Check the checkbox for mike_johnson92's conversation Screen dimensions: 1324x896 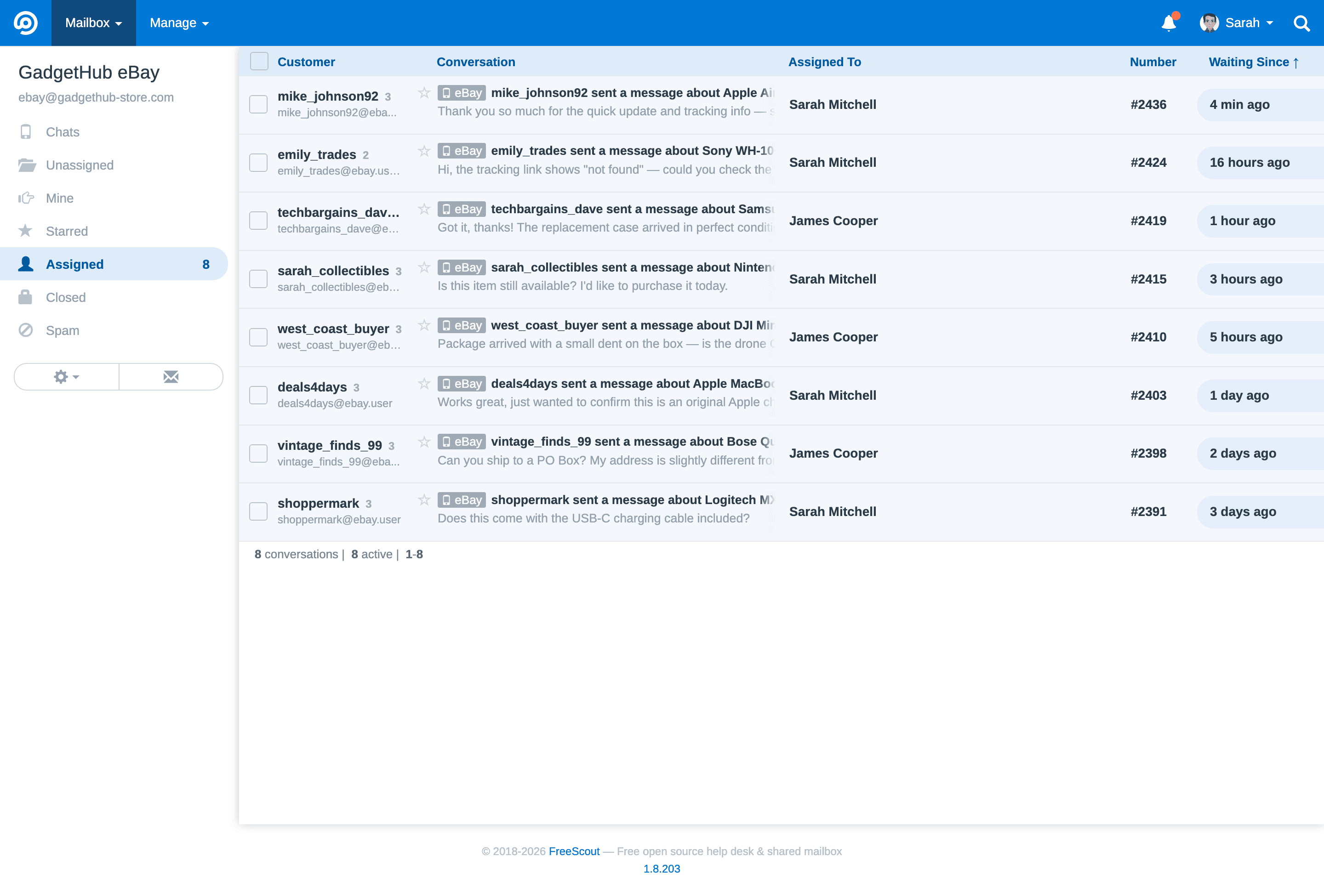coord(258,104)
